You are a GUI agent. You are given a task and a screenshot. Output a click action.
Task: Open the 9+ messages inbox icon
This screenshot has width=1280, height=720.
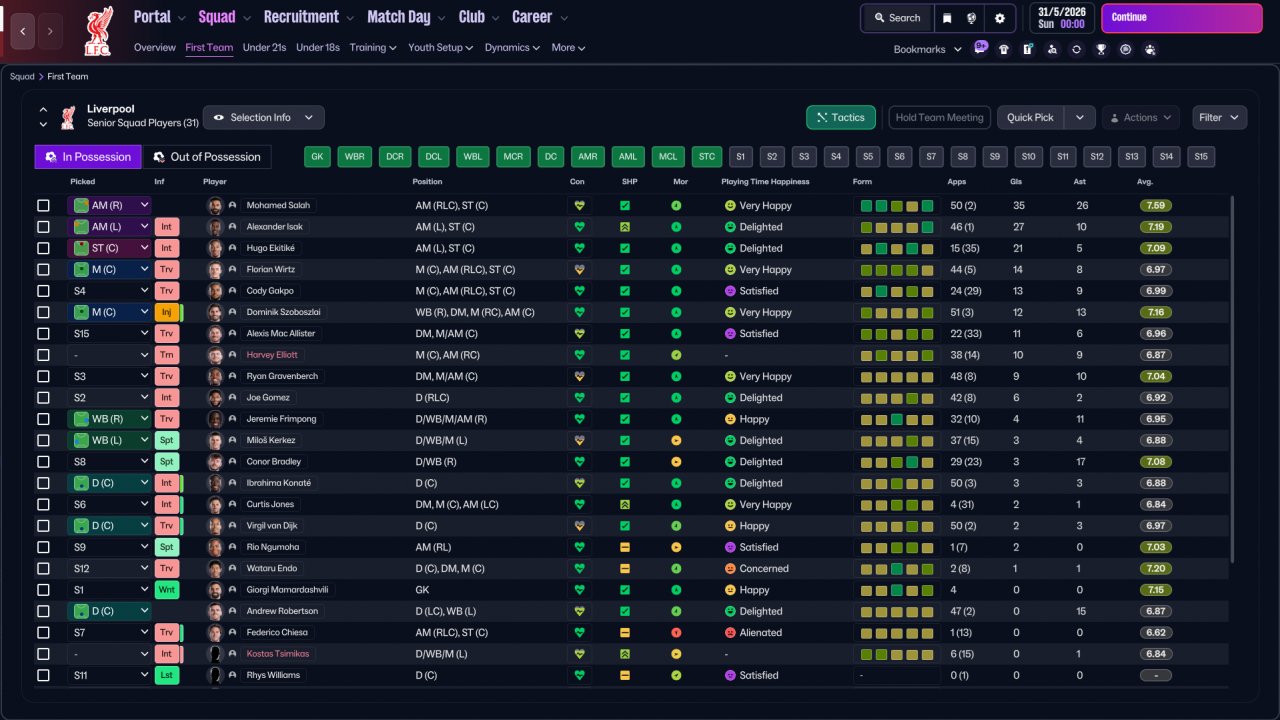(x=980, y=48)
